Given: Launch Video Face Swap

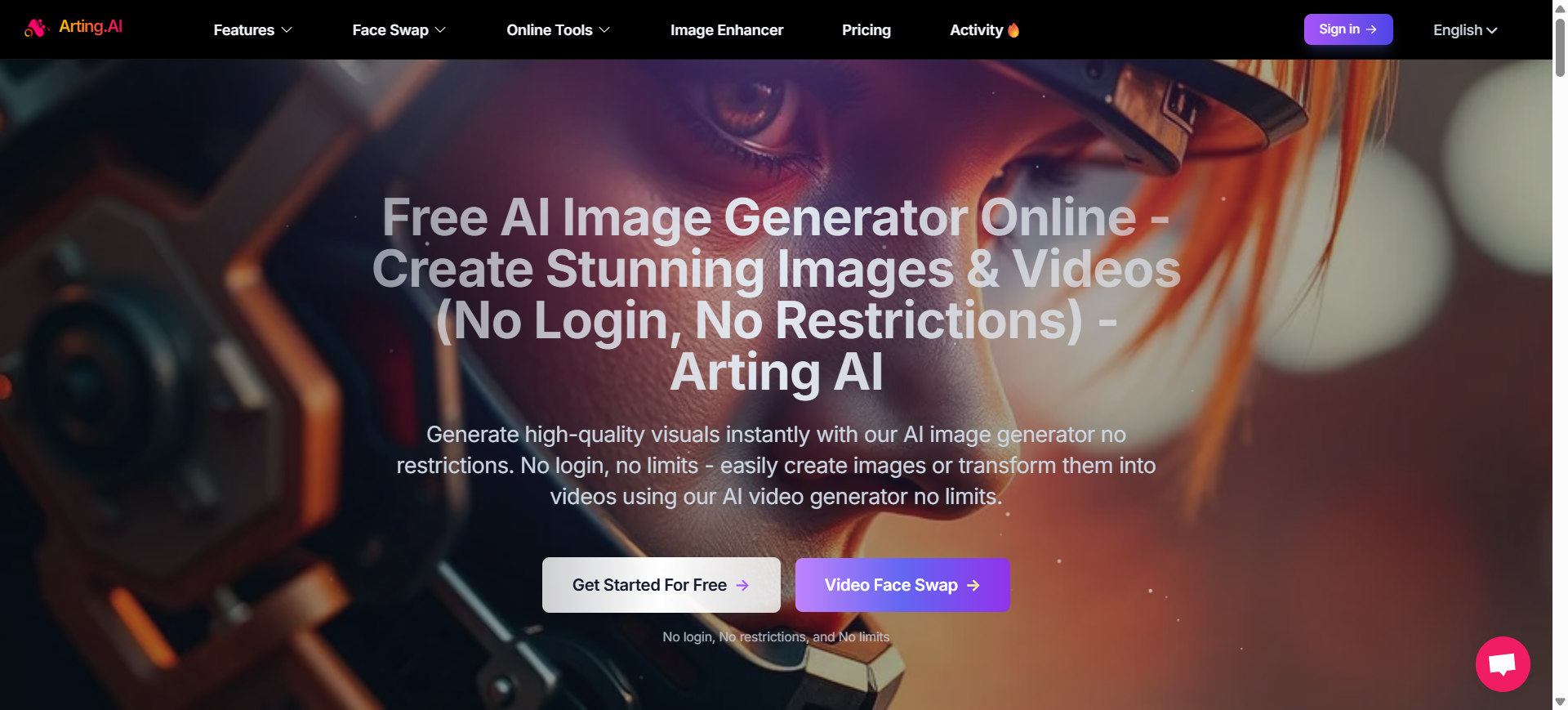Looking at the screenshot, I should pos(890,585).
